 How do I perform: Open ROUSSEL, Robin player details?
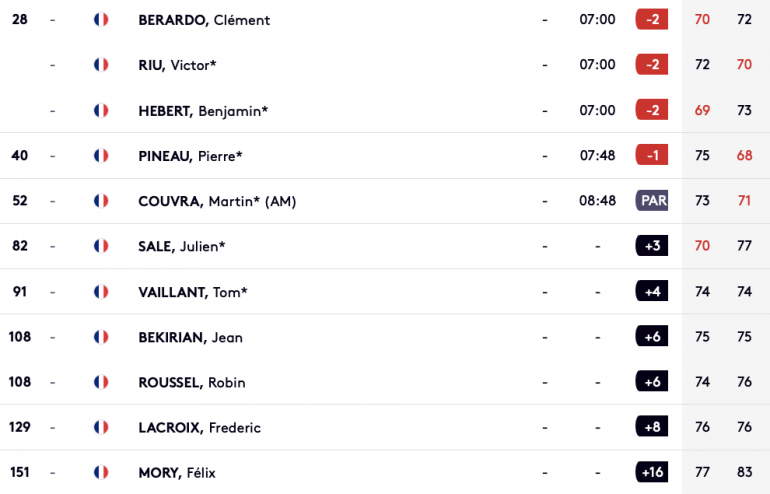tap(192, 383)
